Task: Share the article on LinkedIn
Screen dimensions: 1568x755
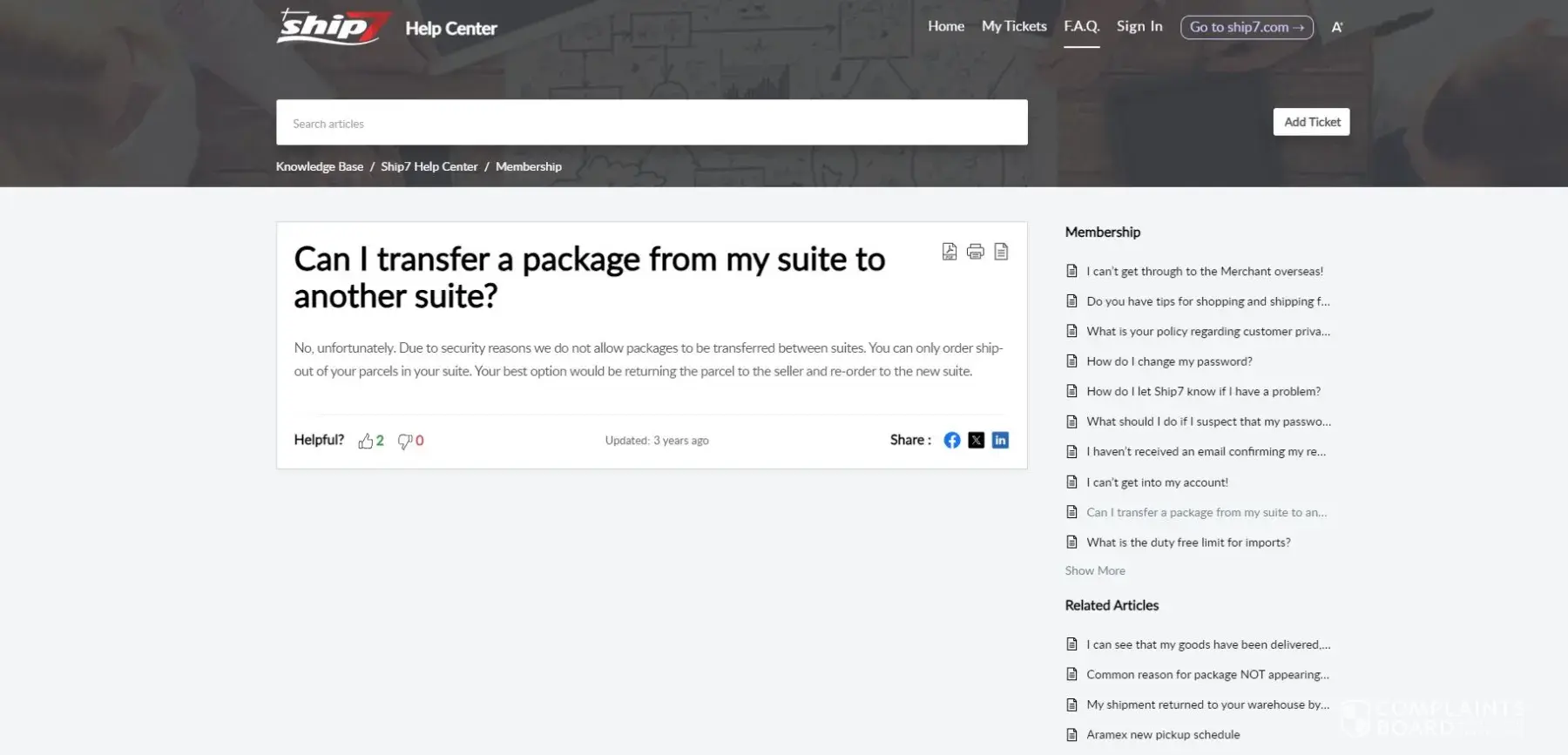Action: point(1000,440)
